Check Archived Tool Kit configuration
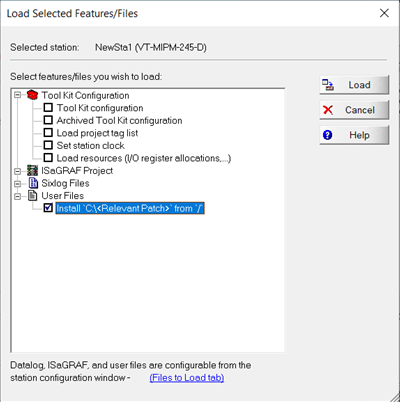This screenshot has height=402, width=400. (x=48, y=120)
